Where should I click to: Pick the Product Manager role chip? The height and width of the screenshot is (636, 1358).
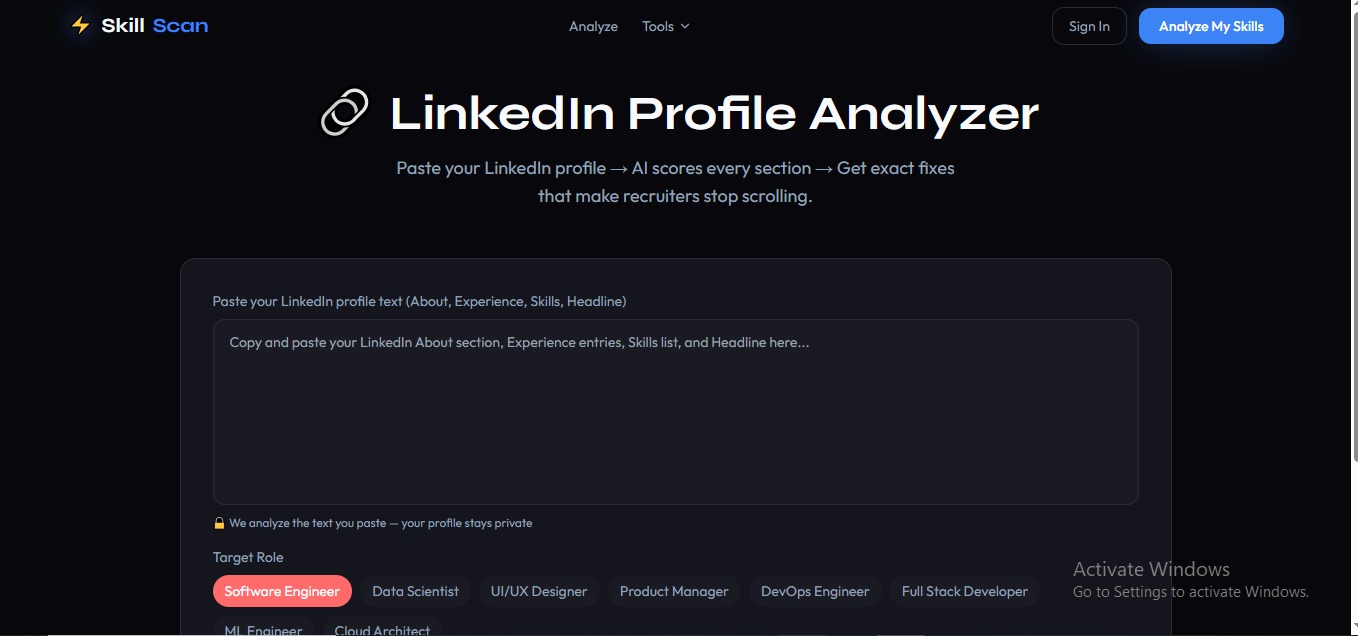tap(674, 591)
